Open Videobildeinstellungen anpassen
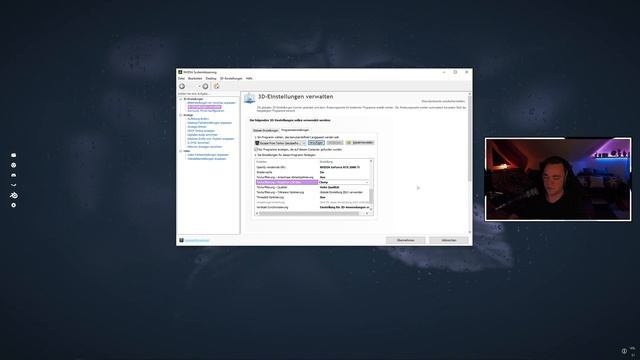 [x=207, y=159]
